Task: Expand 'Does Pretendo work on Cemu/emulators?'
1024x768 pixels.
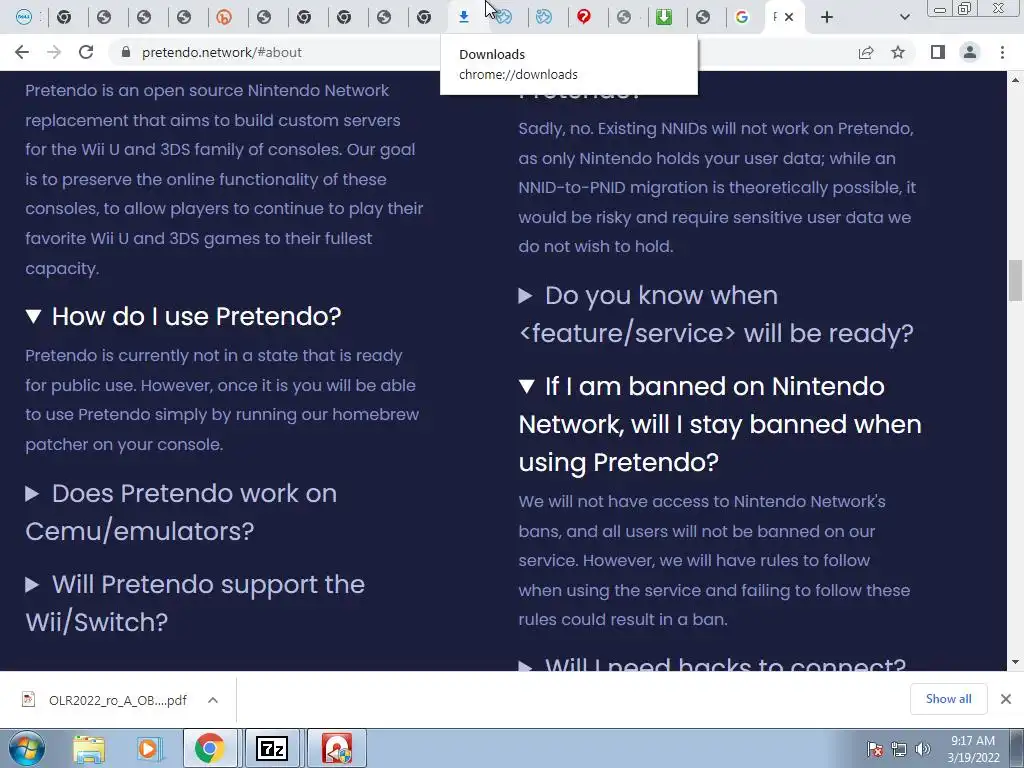Action: tap(182, 512)
